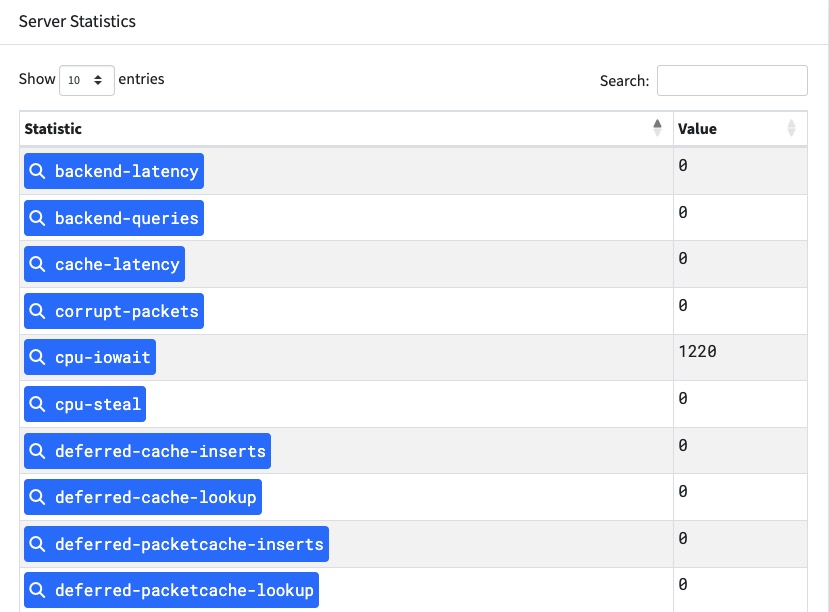The height and width of the screenshot is (612, 829).
Task: Click the magnifier icon on backend-queries
Action: (x=38, y=217)
